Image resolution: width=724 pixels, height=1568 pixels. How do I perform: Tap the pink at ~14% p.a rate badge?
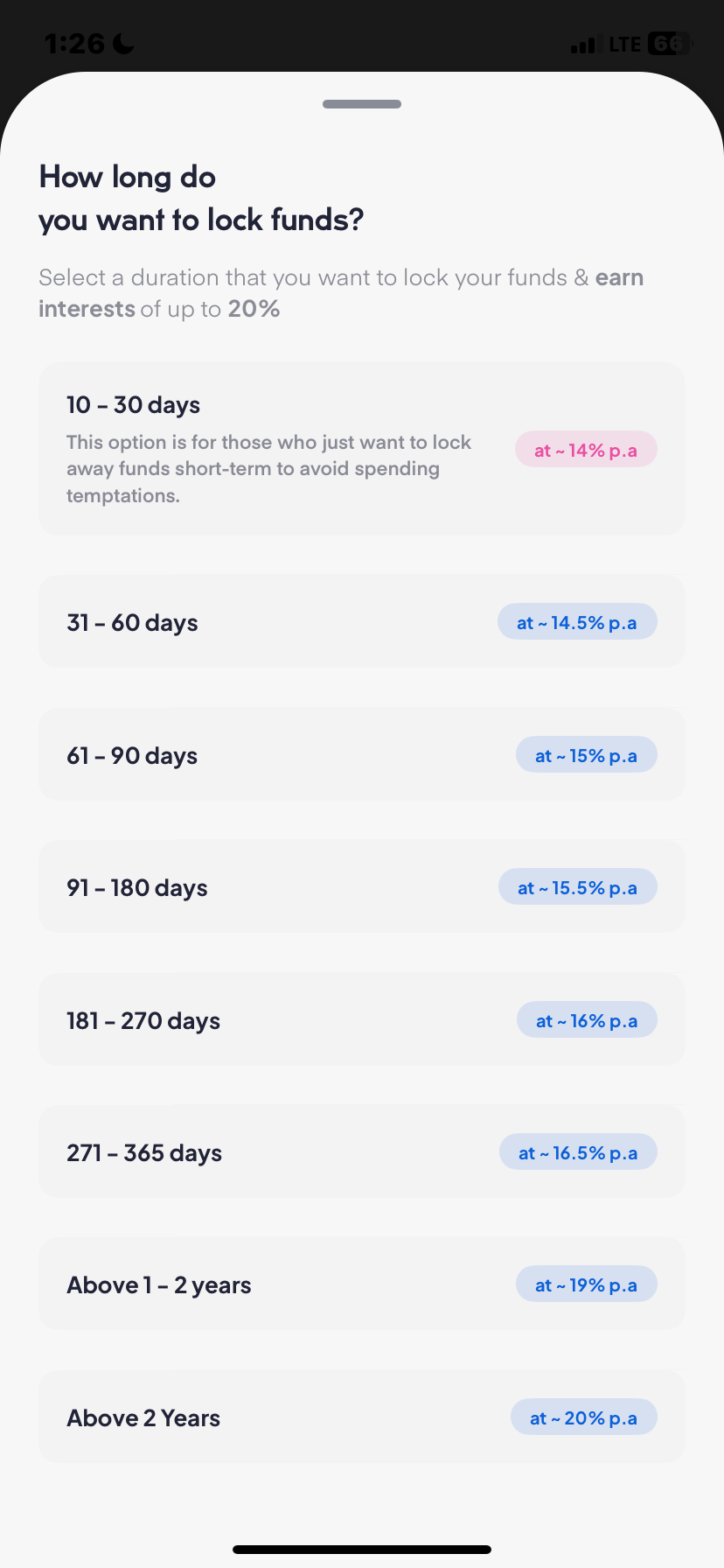click(x=586, y=449)
